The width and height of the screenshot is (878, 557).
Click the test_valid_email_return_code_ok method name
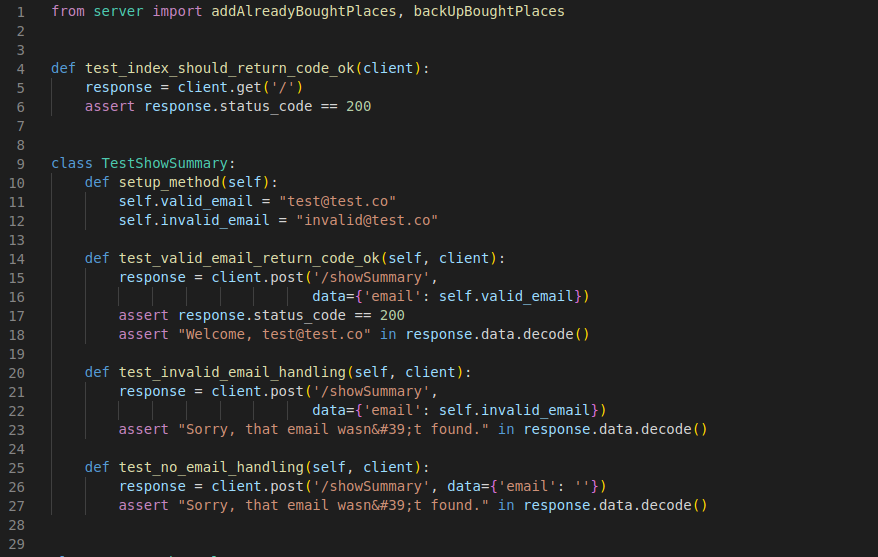point(249,258)
